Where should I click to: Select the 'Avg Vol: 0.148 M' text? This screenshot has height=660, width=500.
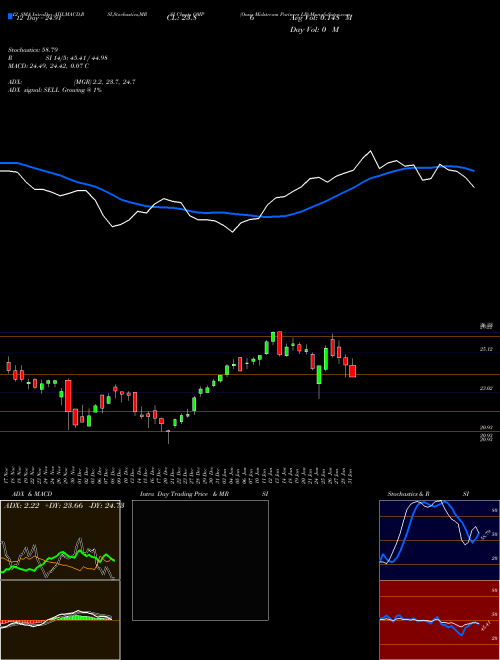[321, 18]
